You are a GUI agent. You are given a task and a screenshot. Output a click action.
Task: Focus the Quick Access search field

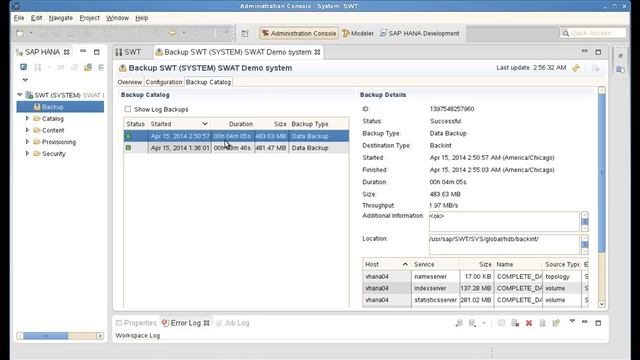pos(593,33)
